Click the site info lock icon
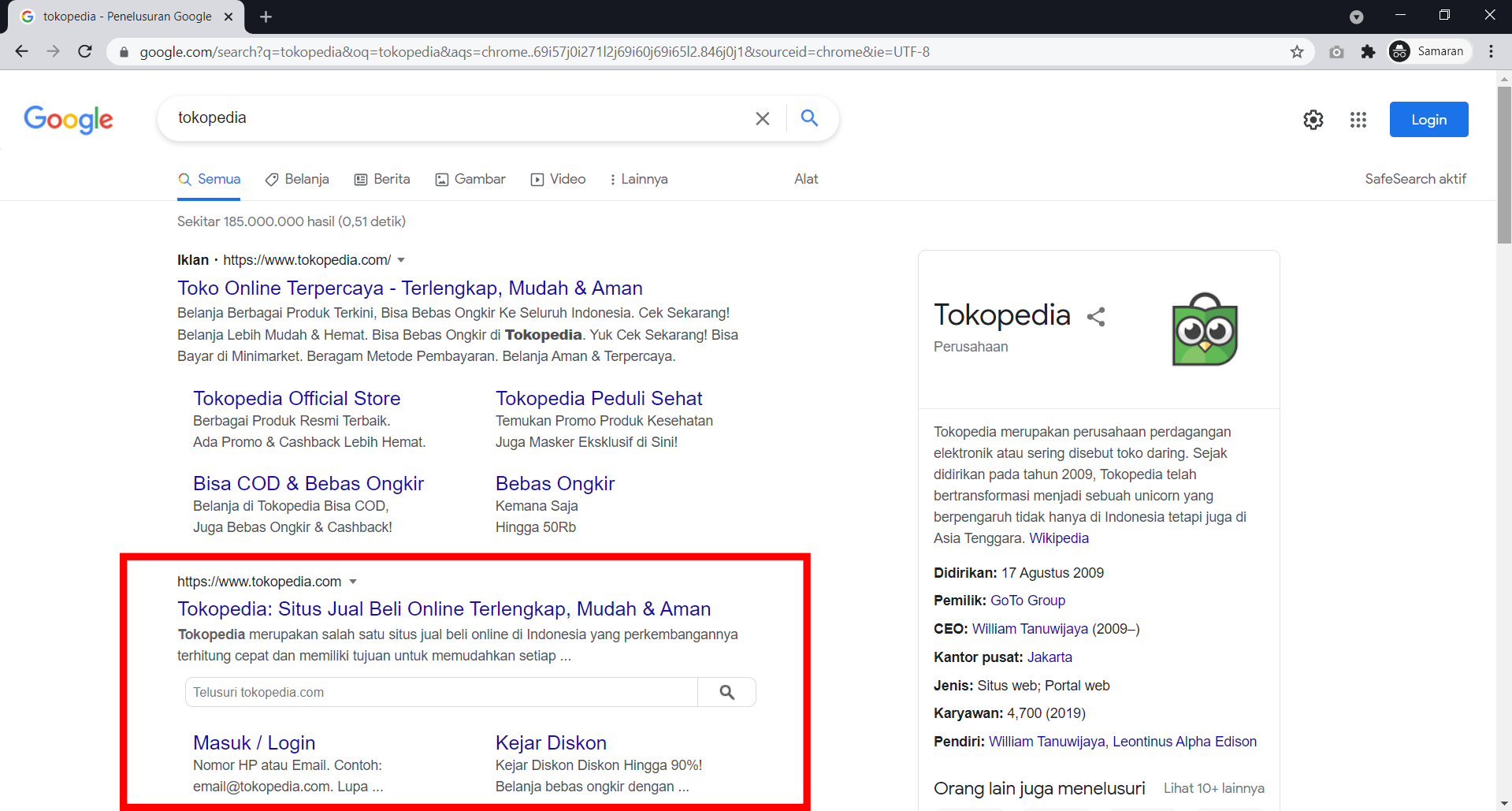This screenshot has height=811, width=1512. 124,52
